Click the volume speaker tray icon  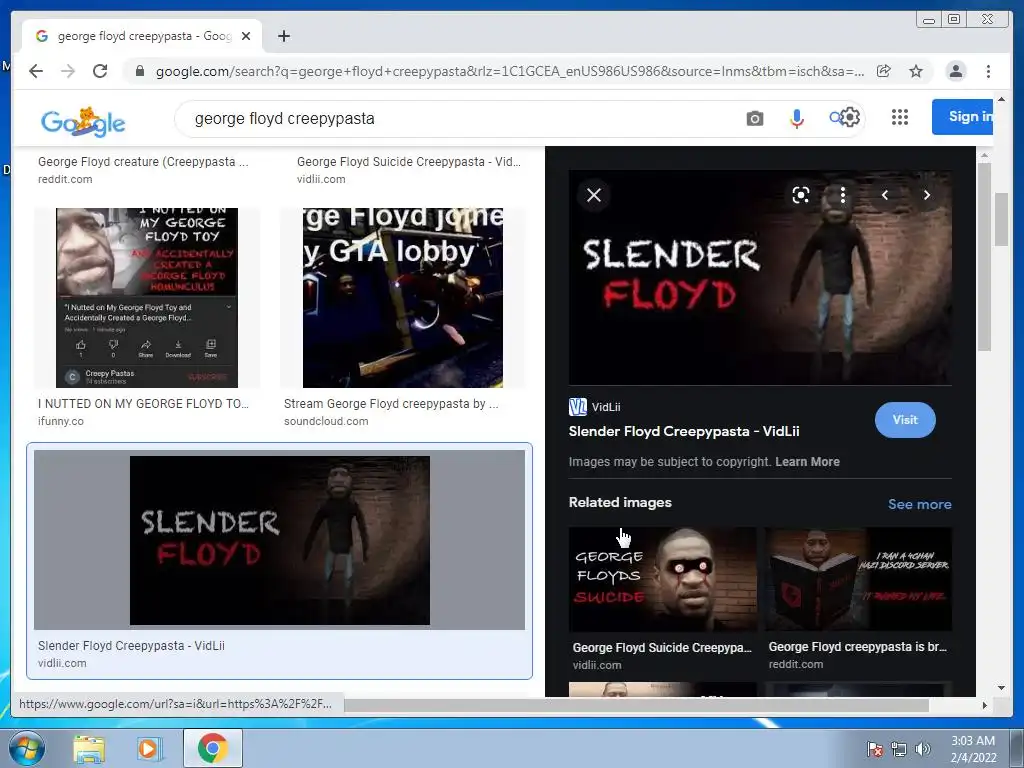(922, 749)
